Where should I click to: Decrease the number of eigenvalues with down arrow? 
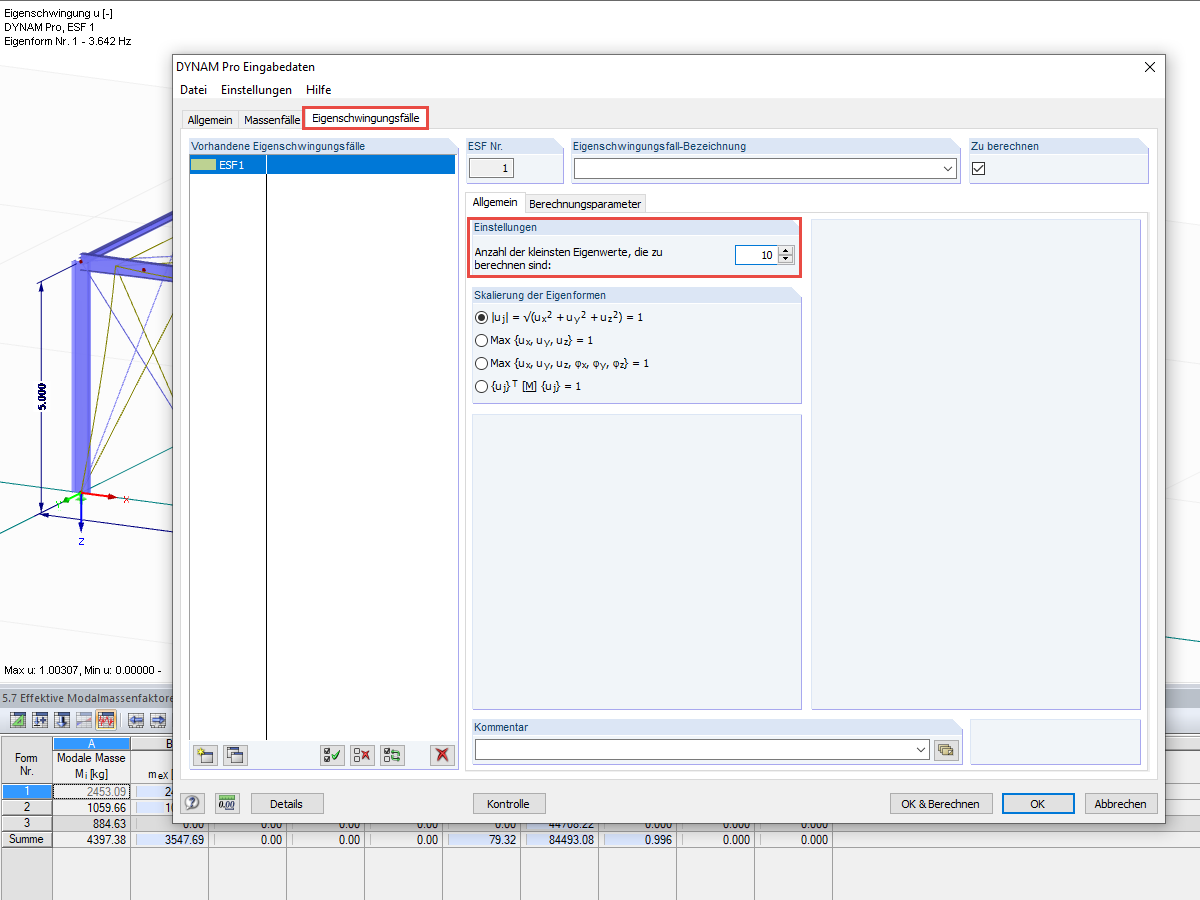785,259
